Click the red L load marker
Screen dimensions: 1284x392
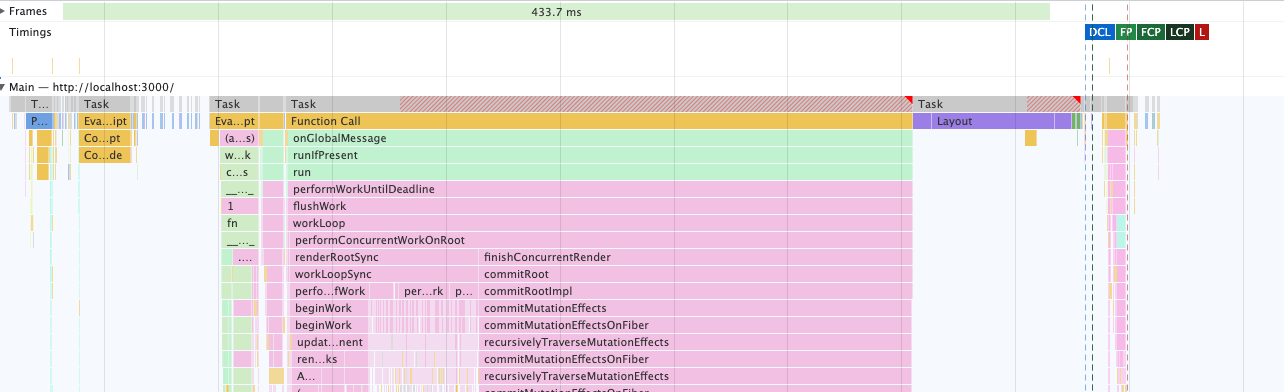click(1202, 32)
